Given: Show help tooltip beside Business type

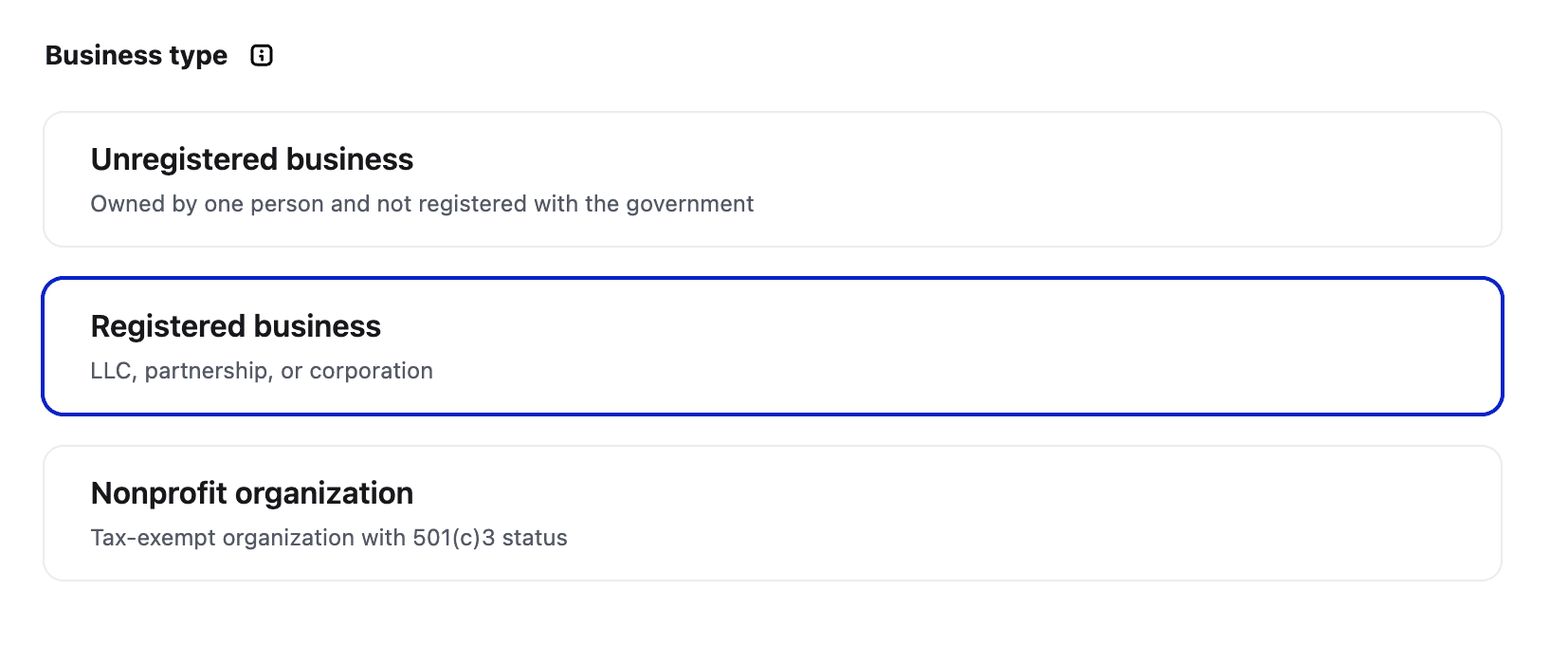Looking at the screenshot, I should pyautogui.click(x=262, y=55).
